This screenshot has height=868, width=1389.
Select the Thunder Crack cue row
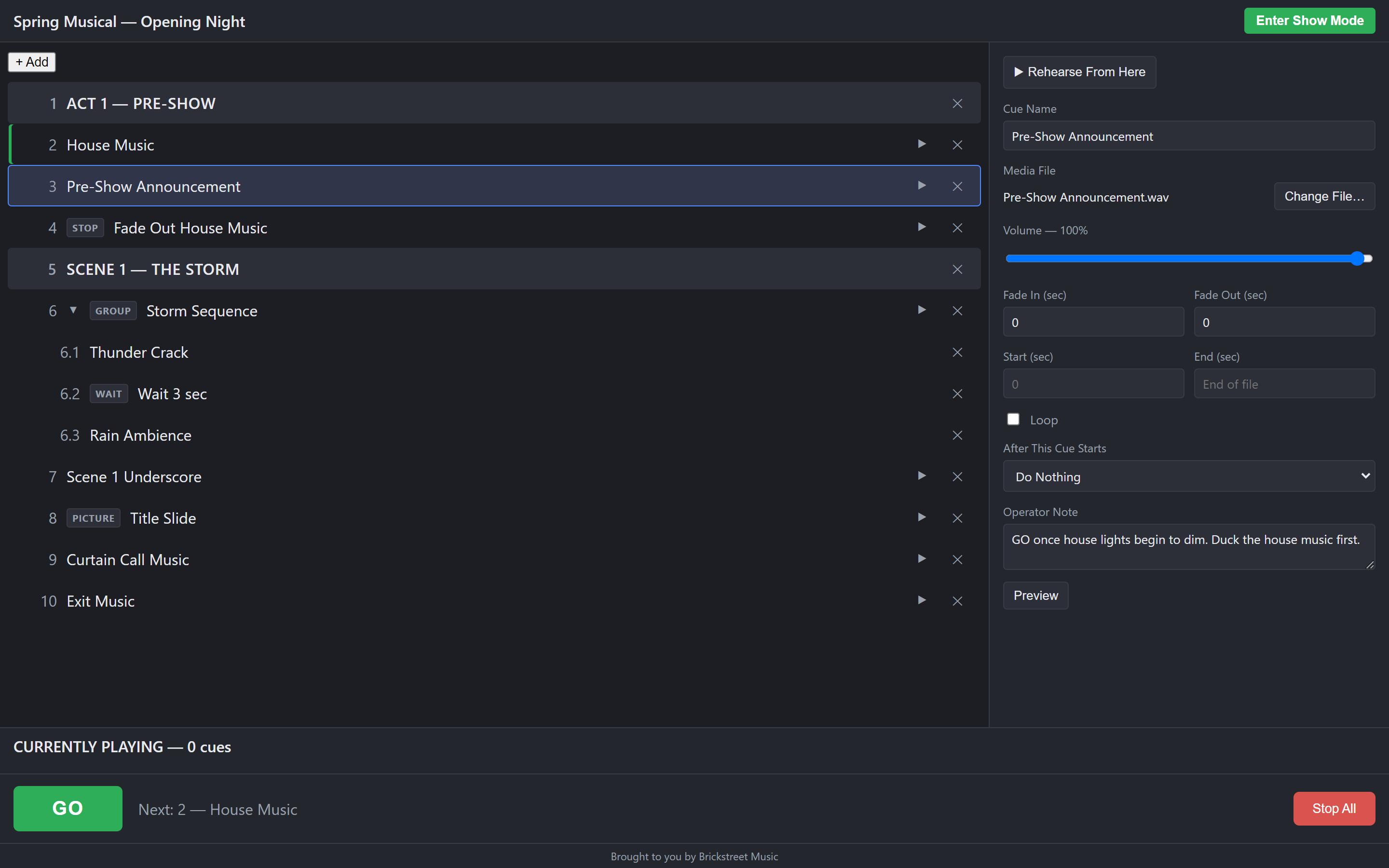coord(494,352)
